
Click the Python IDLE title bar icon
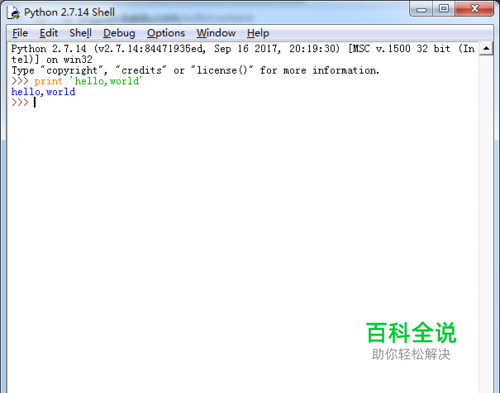(14, 12)
